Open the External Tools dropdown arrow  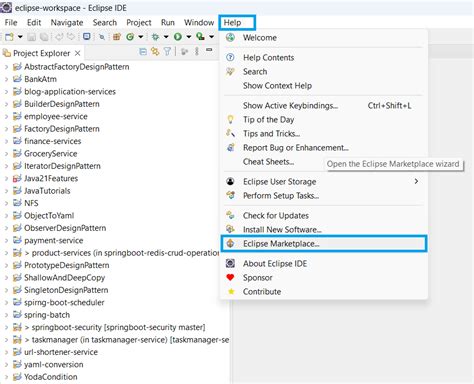pos(211,37)
